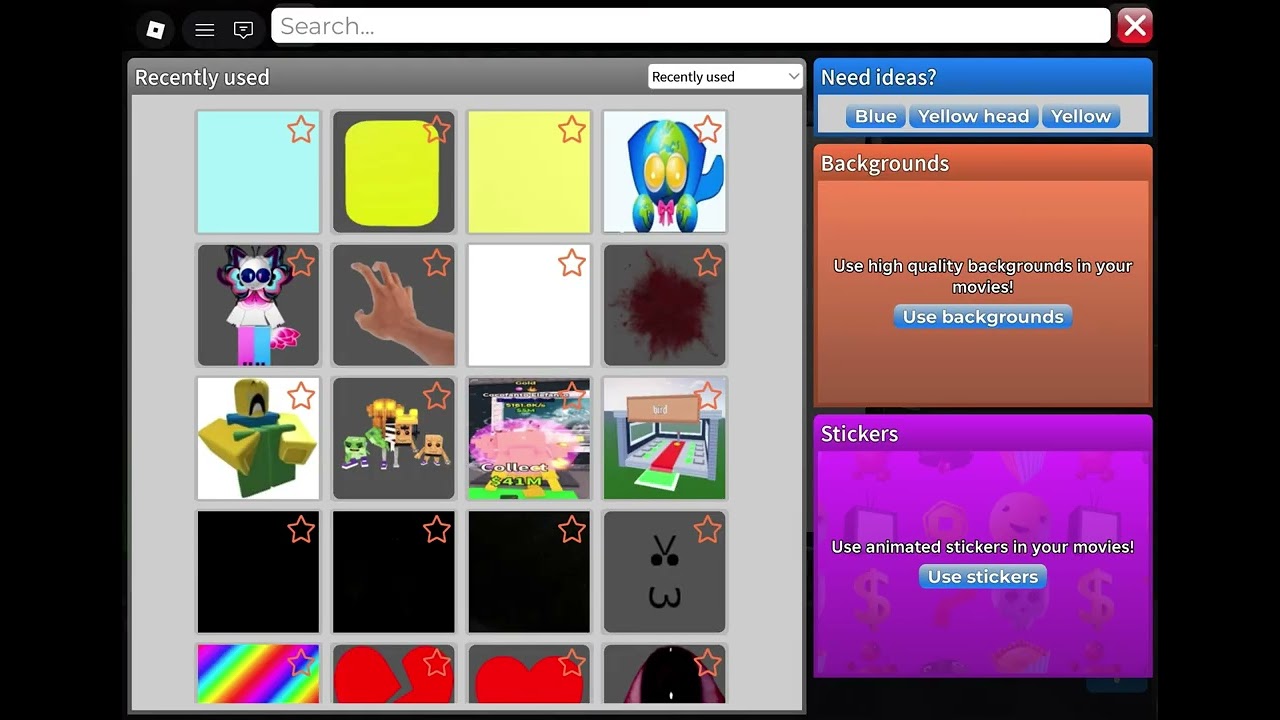Star the plain white square image

coord(572,263)
